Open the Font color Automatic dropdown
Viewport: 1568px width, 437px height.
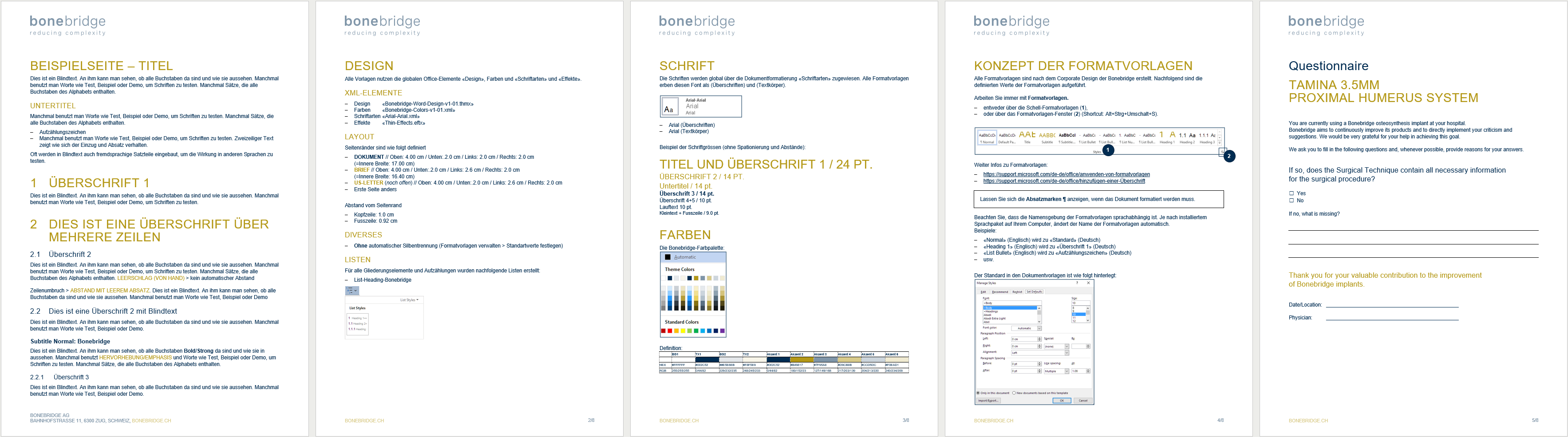1039,328
